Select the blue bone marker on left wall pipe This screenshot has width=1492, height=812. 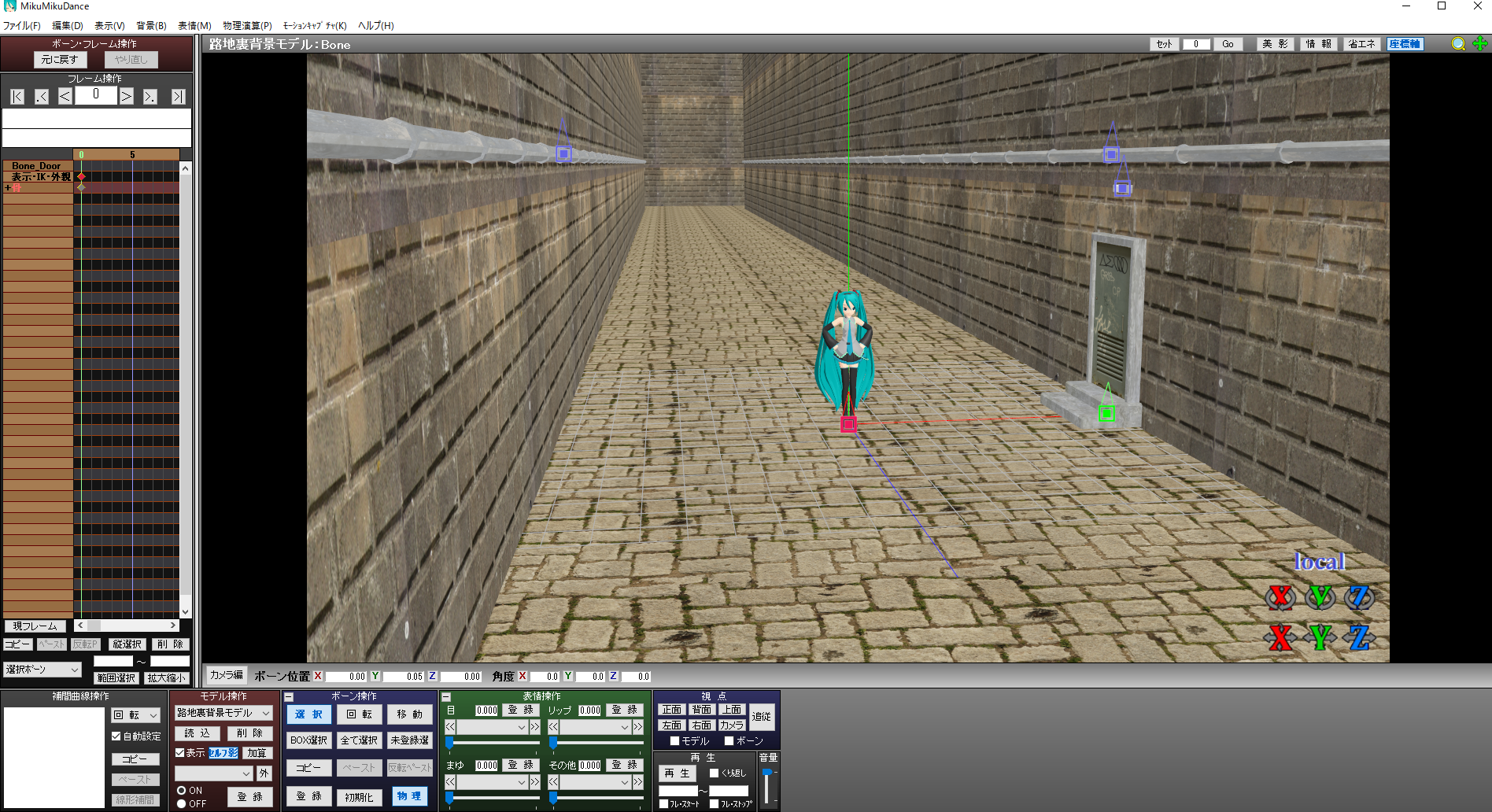click(x=563, y=154)
